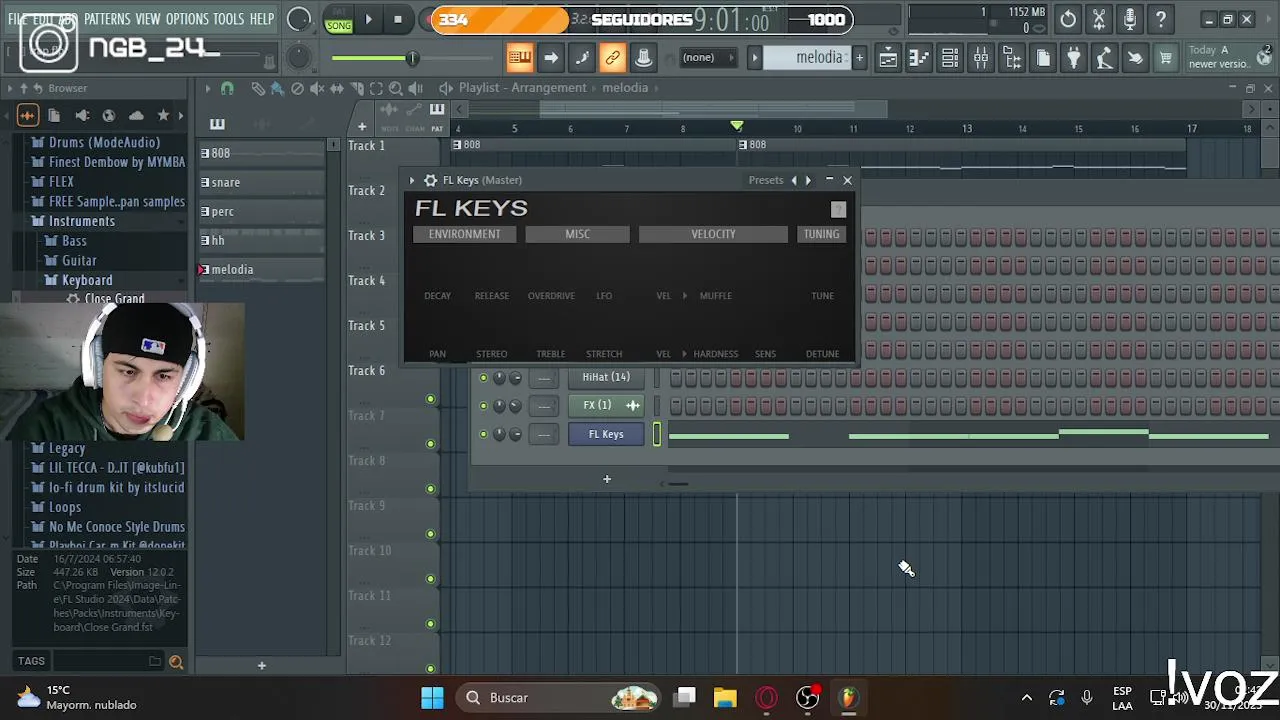This screenshot has height=720, width=1280.
Task: Click the FL Keys channel pan knob
Action: coord(499,434)
